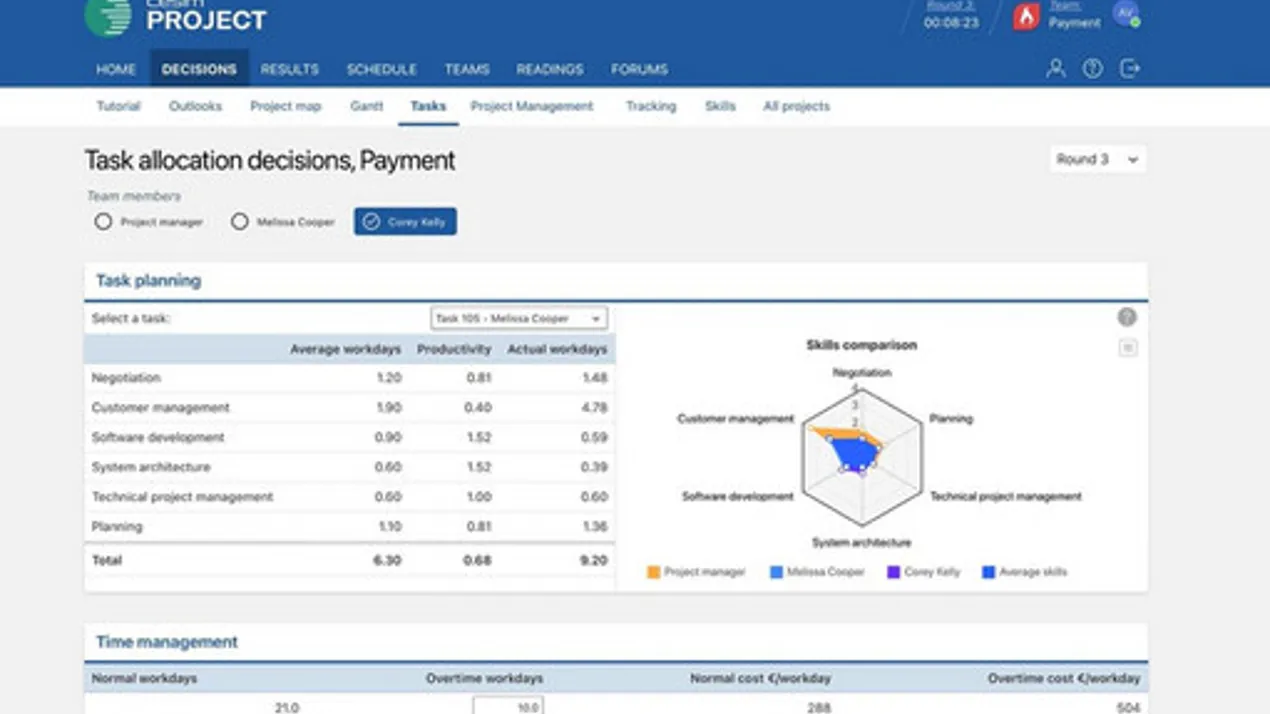Click the Planning row in the table

(x=350, y=527)
